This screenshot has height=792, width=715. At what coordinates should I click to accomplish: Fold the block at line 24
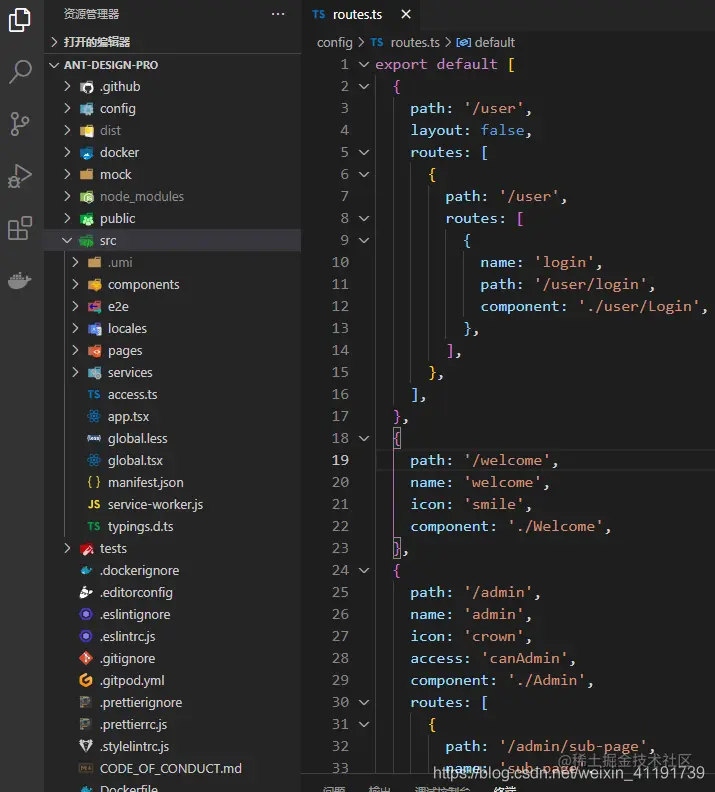[364, 570]
